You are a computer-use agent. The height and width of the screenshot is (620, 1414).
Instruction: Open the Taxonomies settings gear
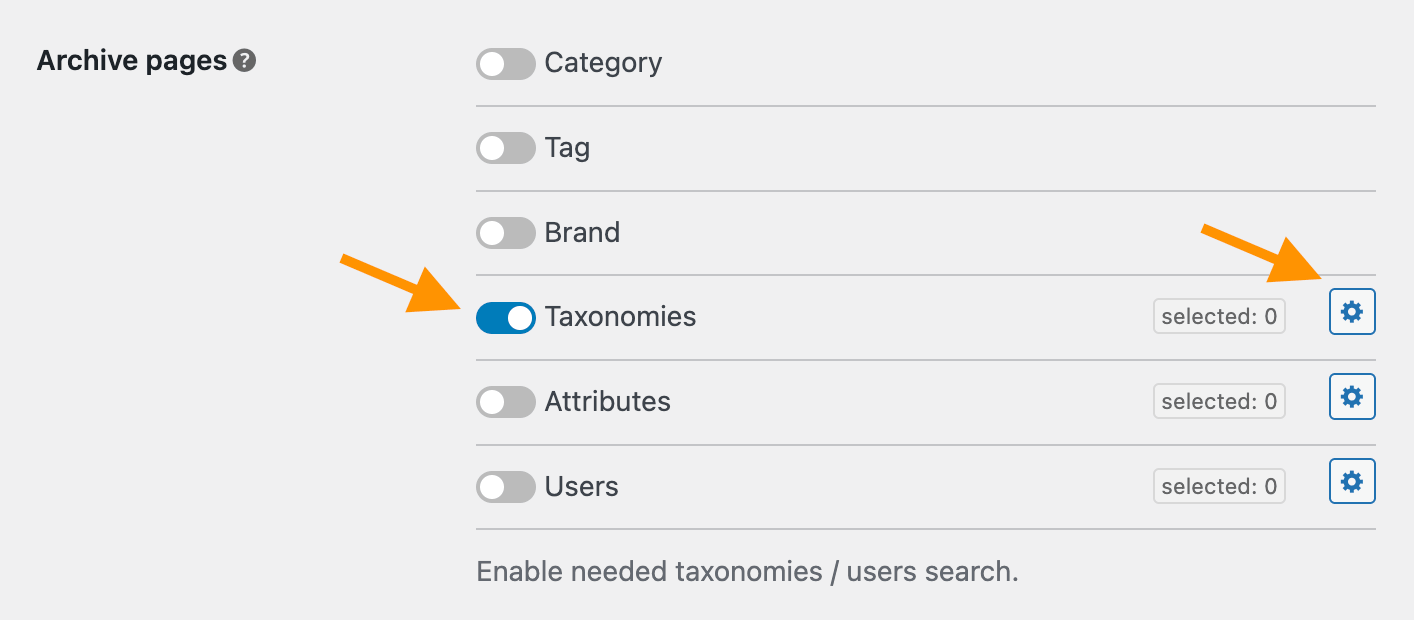(1352, 313)
